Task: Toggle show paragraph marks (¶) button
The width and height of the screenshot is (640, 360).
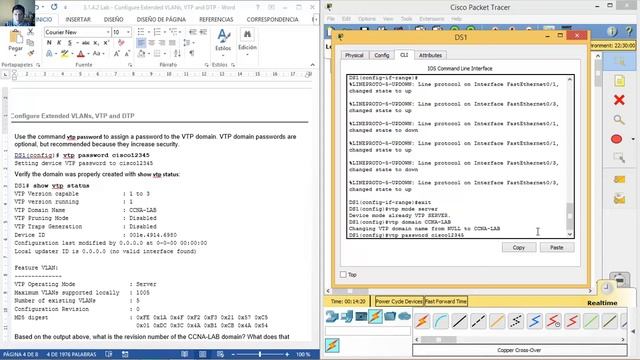Action: point(192,53)
